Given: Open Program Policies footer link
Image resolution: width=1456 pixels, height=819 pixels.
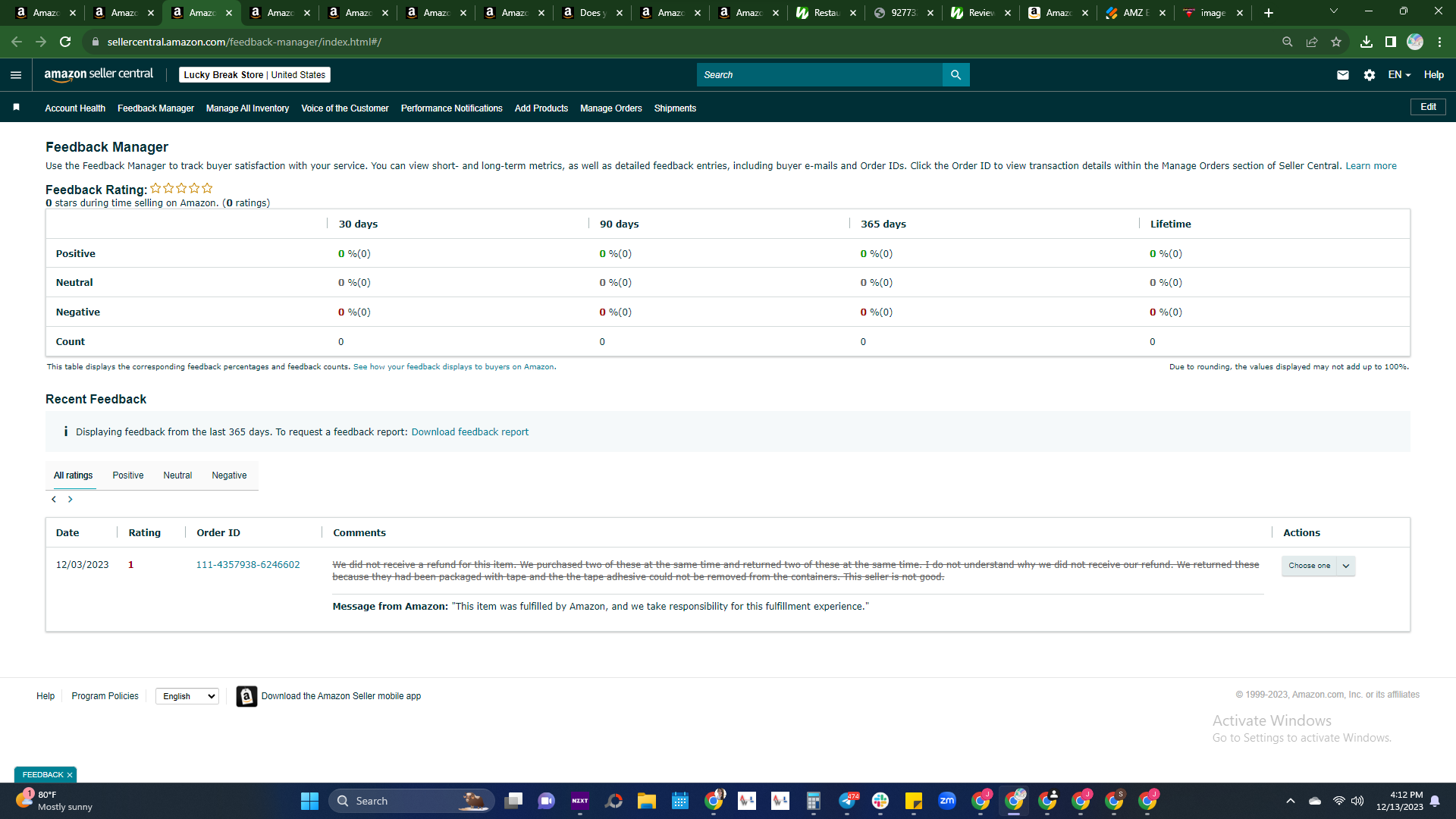Looking at the screenshot, I should (x=105, y=696).
